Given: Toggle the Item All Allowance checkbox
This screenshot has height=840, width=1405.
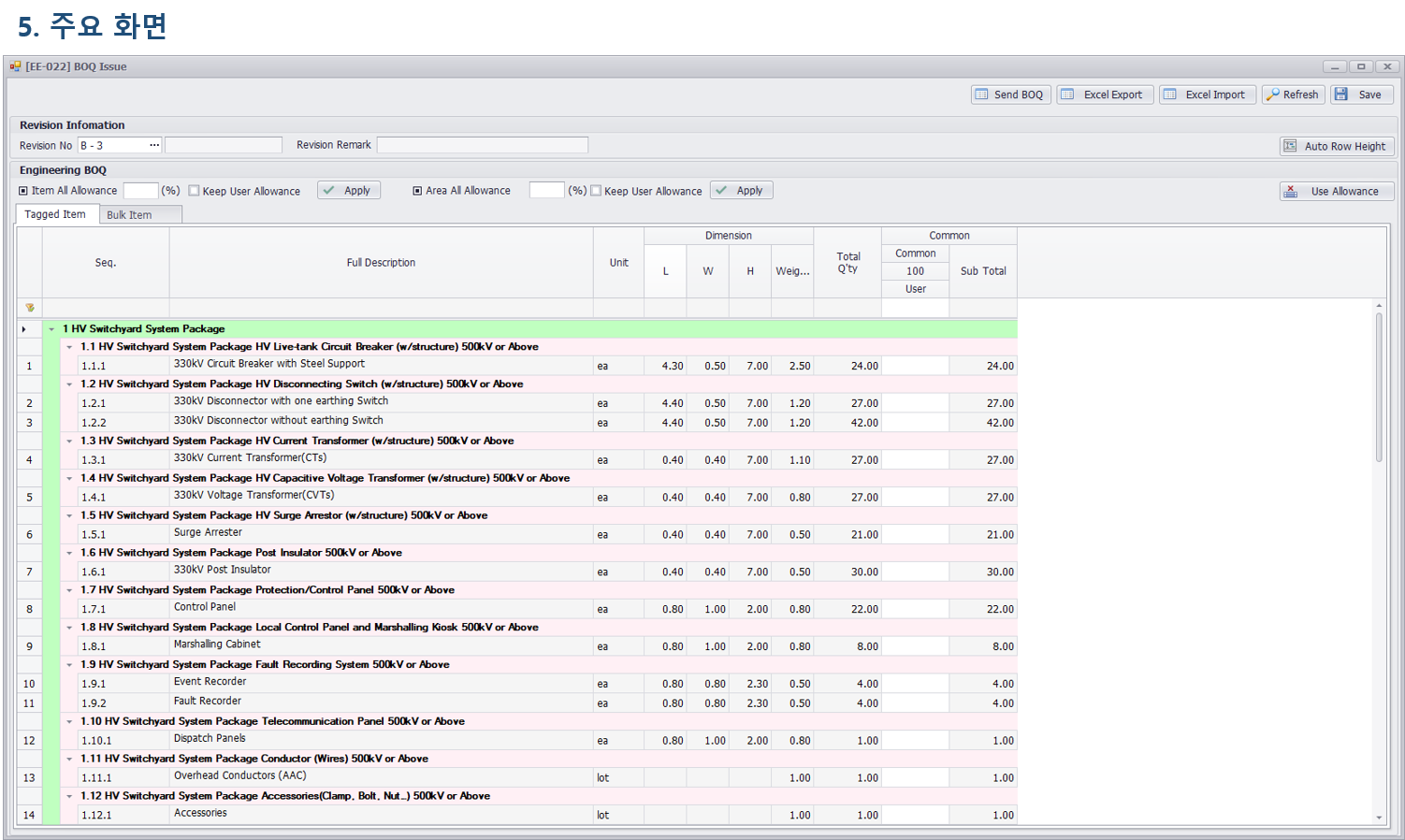Looking at the screenshot, I should pyautogui.click(x=23, y=191).
